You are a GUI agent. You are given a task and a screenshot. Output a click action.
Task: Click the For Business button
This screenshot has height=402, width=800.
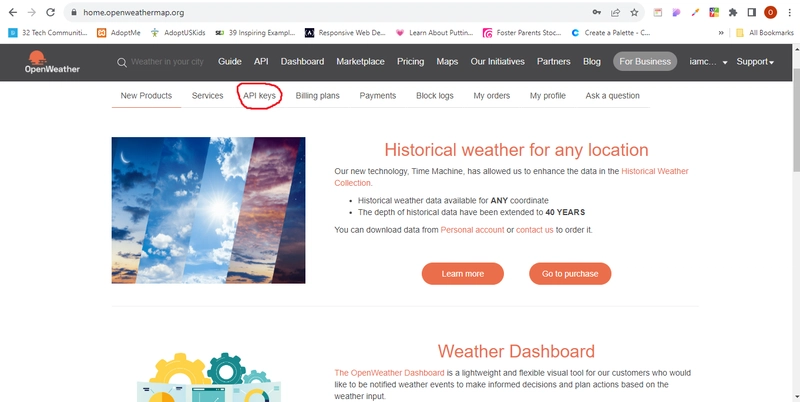[645, 61]
